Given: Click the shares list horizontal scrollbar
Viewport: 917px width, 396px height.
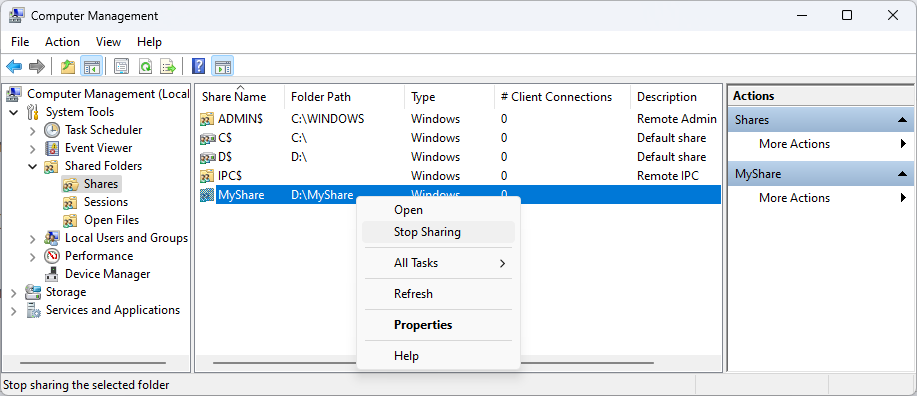Looking at the screenshot, I should click(x=433, y=363).
